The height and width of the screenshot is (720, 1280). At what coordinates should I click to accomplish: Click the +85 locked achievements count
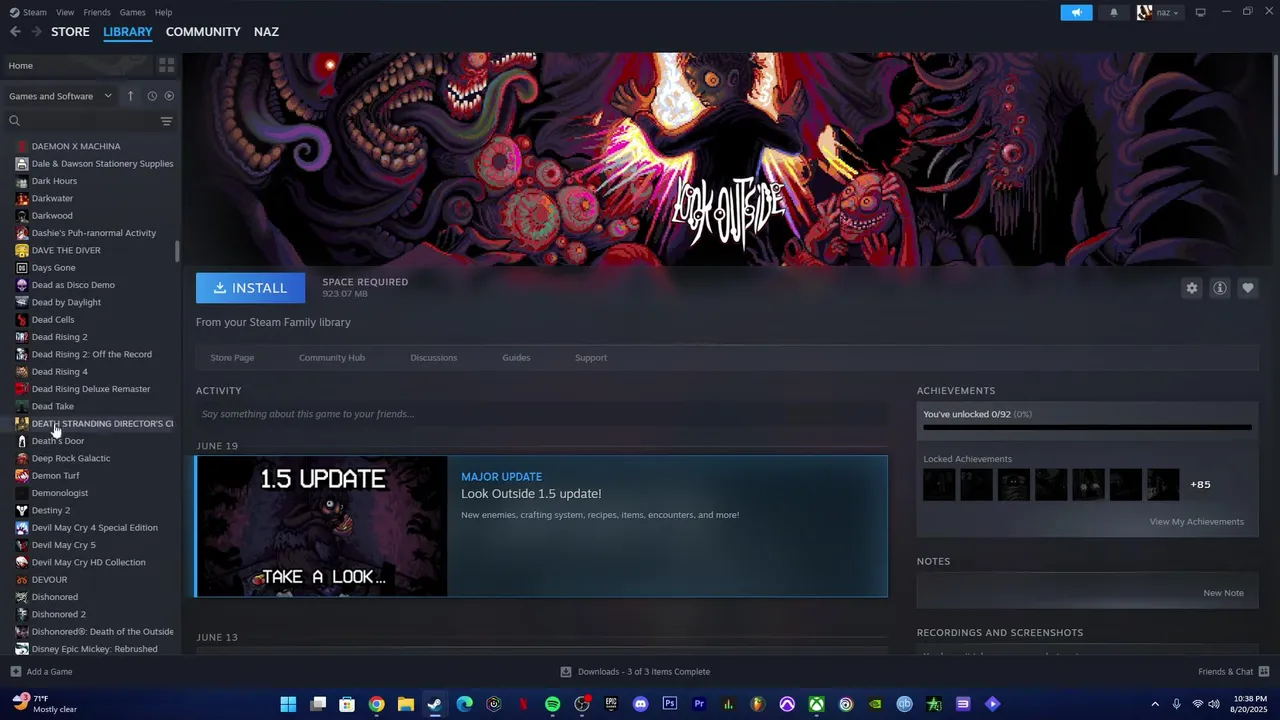click(x=1200, y=485)
